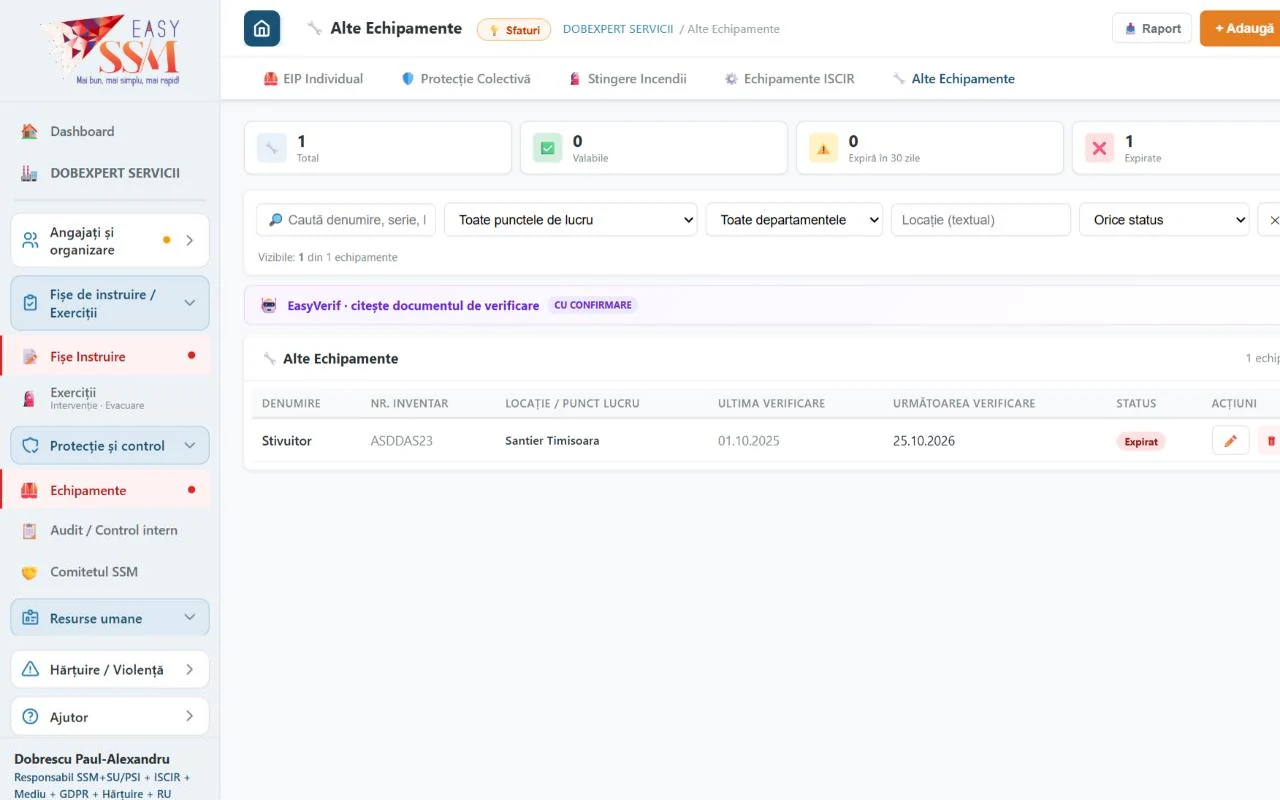Image resolution: width=1280 pixels, height=800 pixels.
Task: Click the Stivuitor equipment name
Action: [x=287, y=441]
